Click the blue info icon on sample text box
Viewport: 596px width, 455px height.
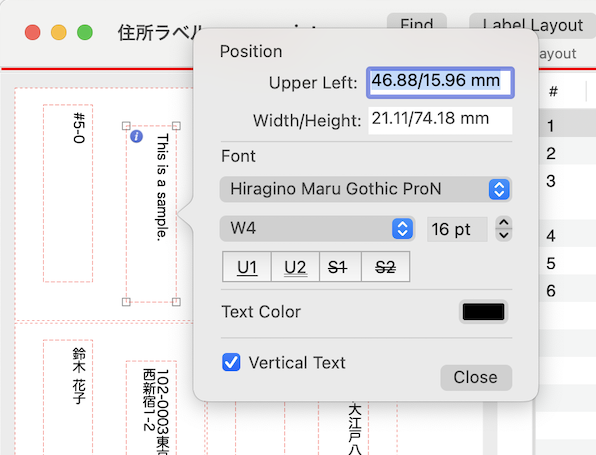click(136, 136)
